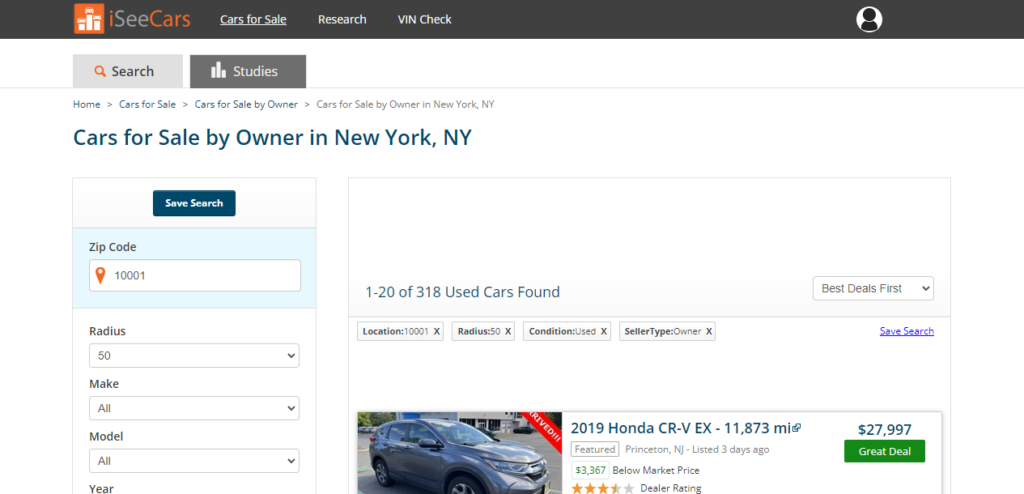Open the Make dropdown

pos(194,408)
